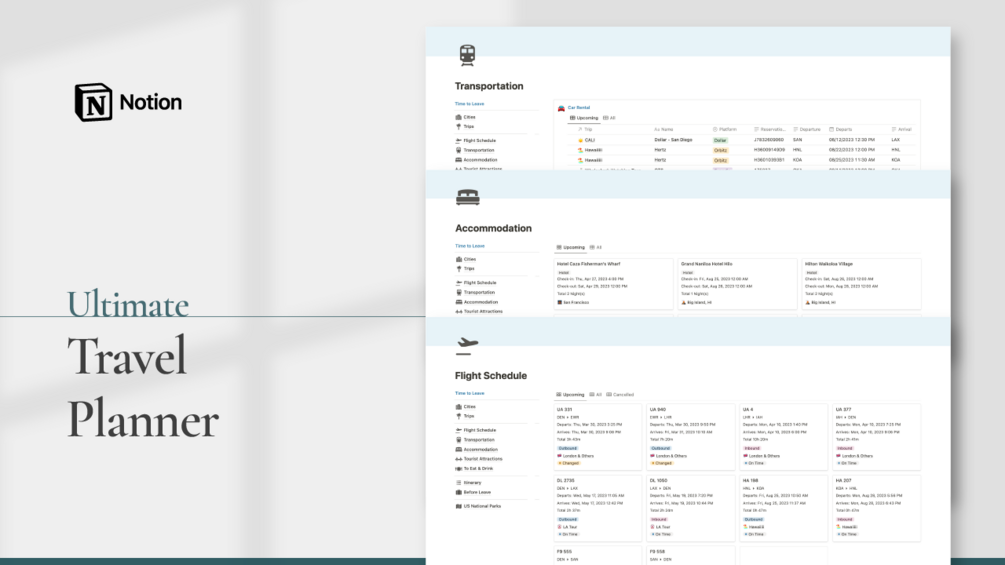Screen dimensions: 1005x565
Task: Open the UA 940 flight card
Action: coord(690,437)
